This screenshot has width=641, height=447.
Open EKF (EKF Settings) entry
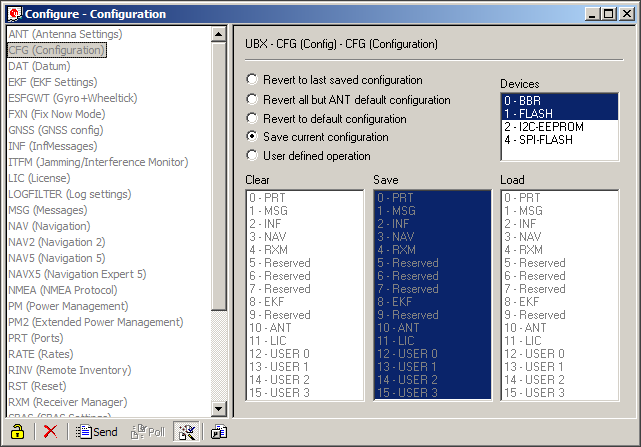pyautogui.click(x=53, y=82)
